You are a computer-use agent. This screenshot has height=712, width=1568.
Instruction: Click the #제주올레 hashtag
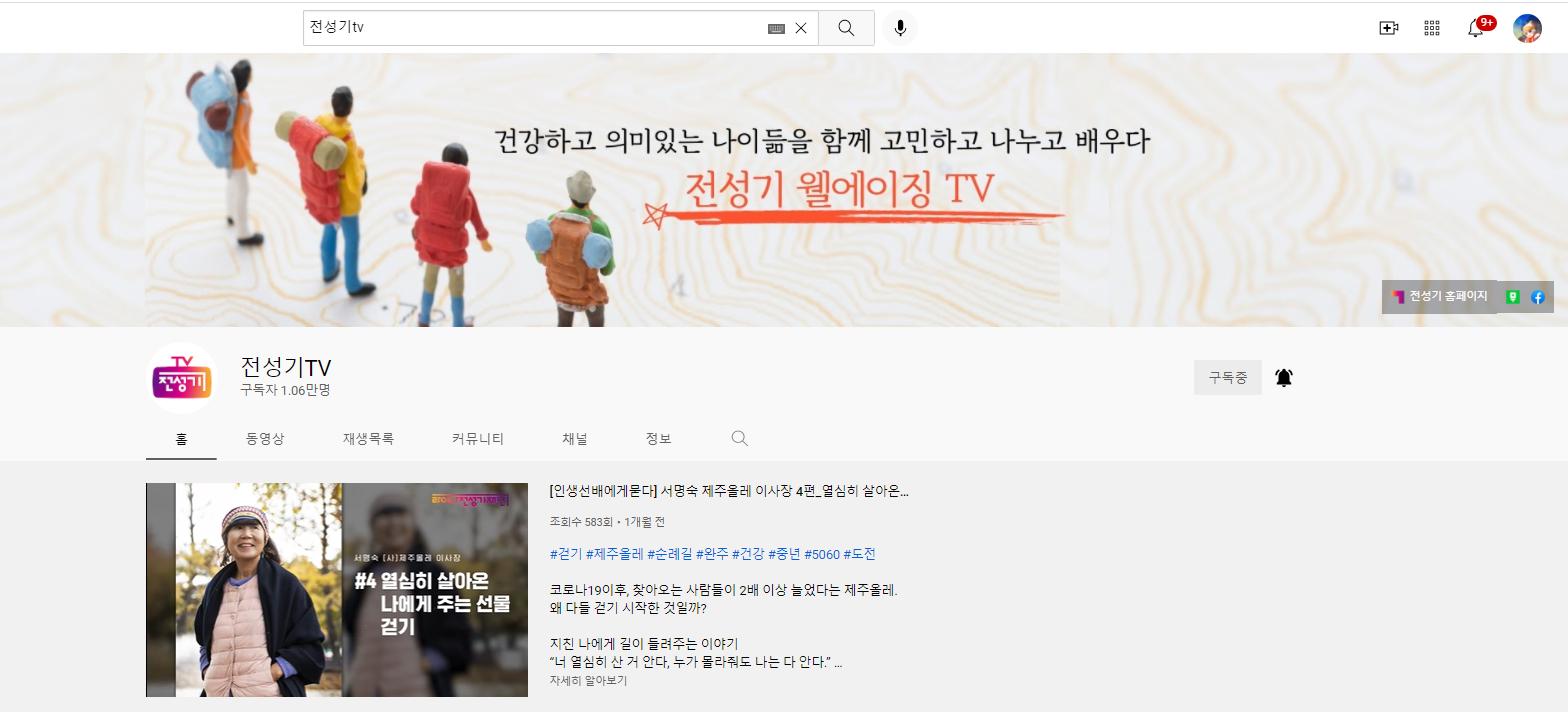pyautogui.click(x=615, y=554)
